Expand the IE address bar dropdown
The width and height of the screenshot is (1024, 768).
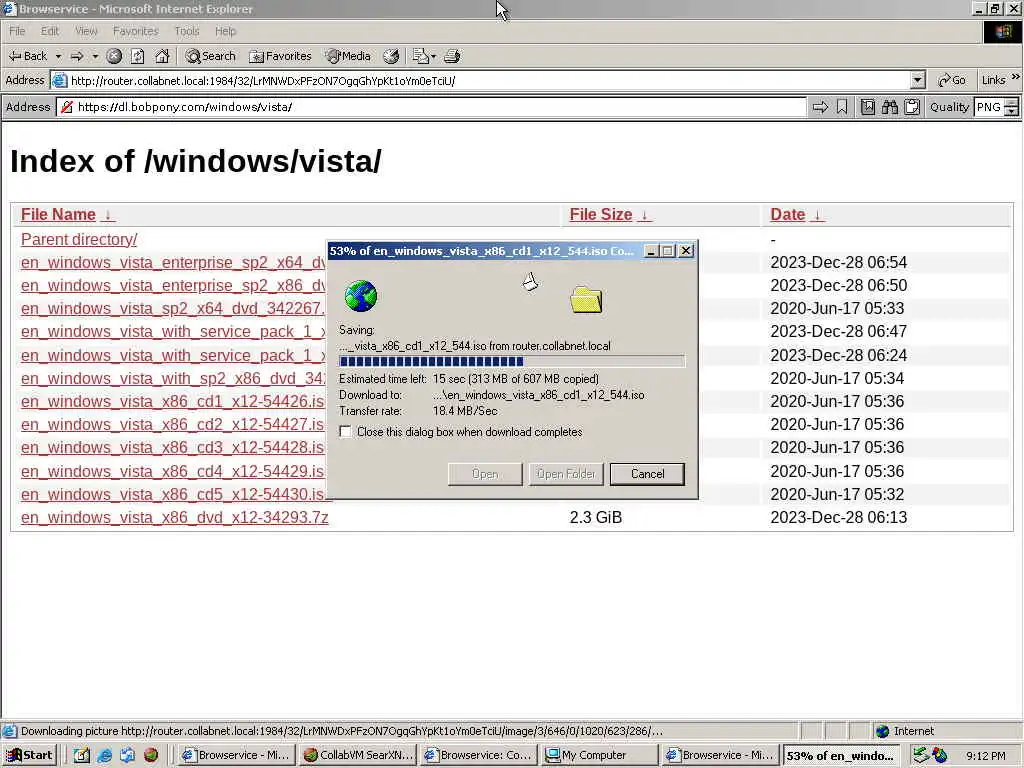[x=918, y=80]
